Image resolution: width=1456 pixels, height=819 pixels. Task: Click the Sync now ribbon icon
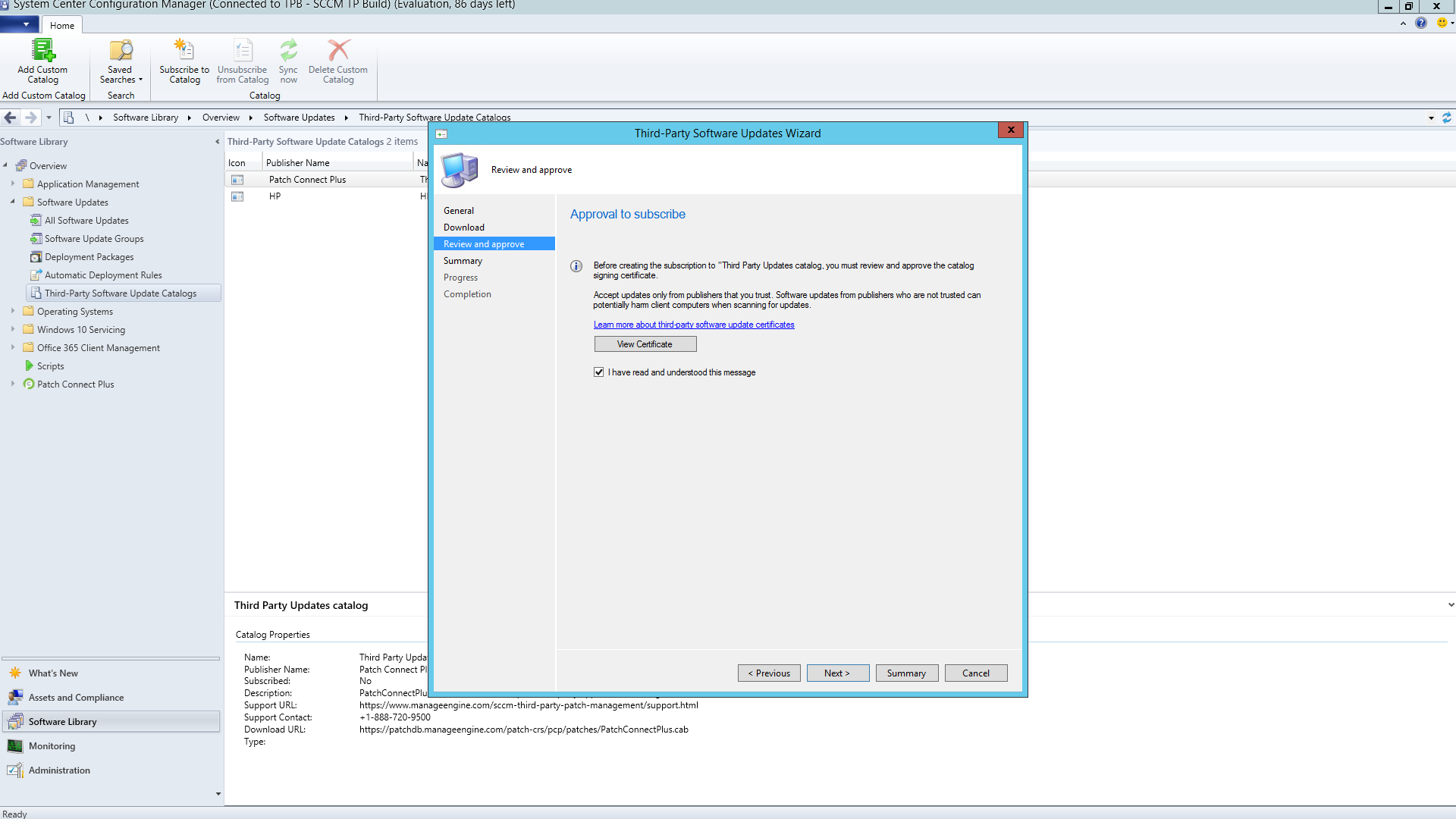pyautogui.click(x=288, y=52)
